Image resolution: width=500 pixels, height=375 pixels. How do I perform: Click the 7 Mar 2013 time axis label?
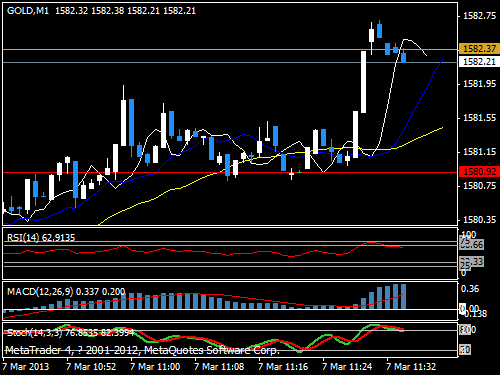pos(26,367)
